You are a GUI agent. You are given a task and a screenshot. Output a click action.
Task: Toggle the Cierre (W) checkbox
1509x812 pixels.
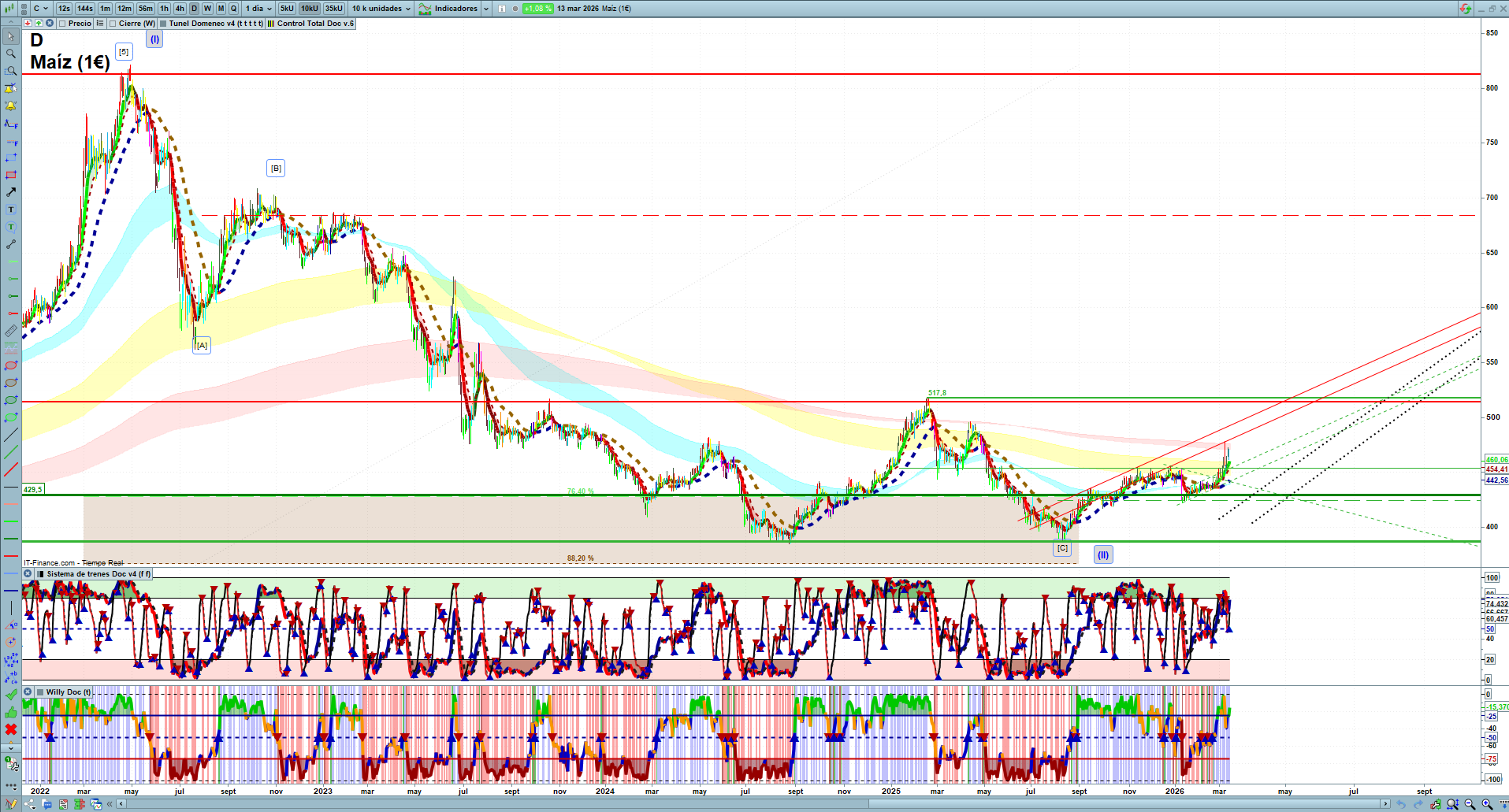[113, 24]
